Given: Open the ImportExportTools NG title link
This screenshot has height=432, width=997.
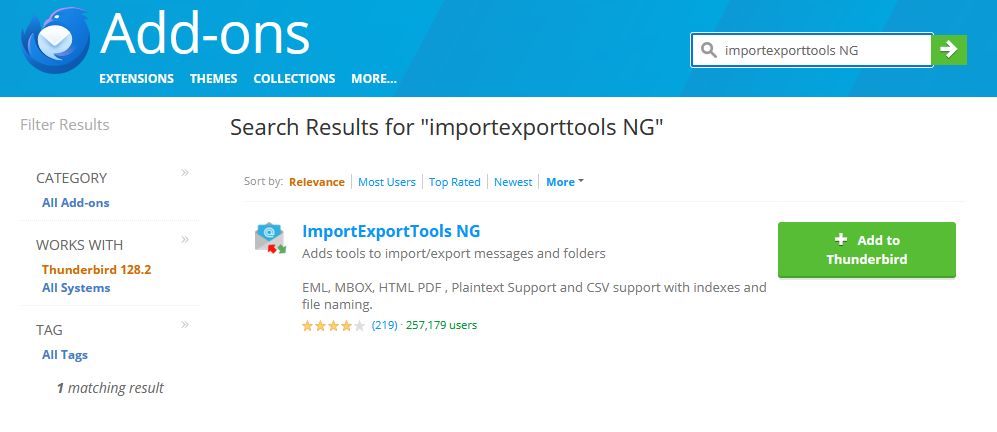Looking at the screenshot, I should coord(391,231).
